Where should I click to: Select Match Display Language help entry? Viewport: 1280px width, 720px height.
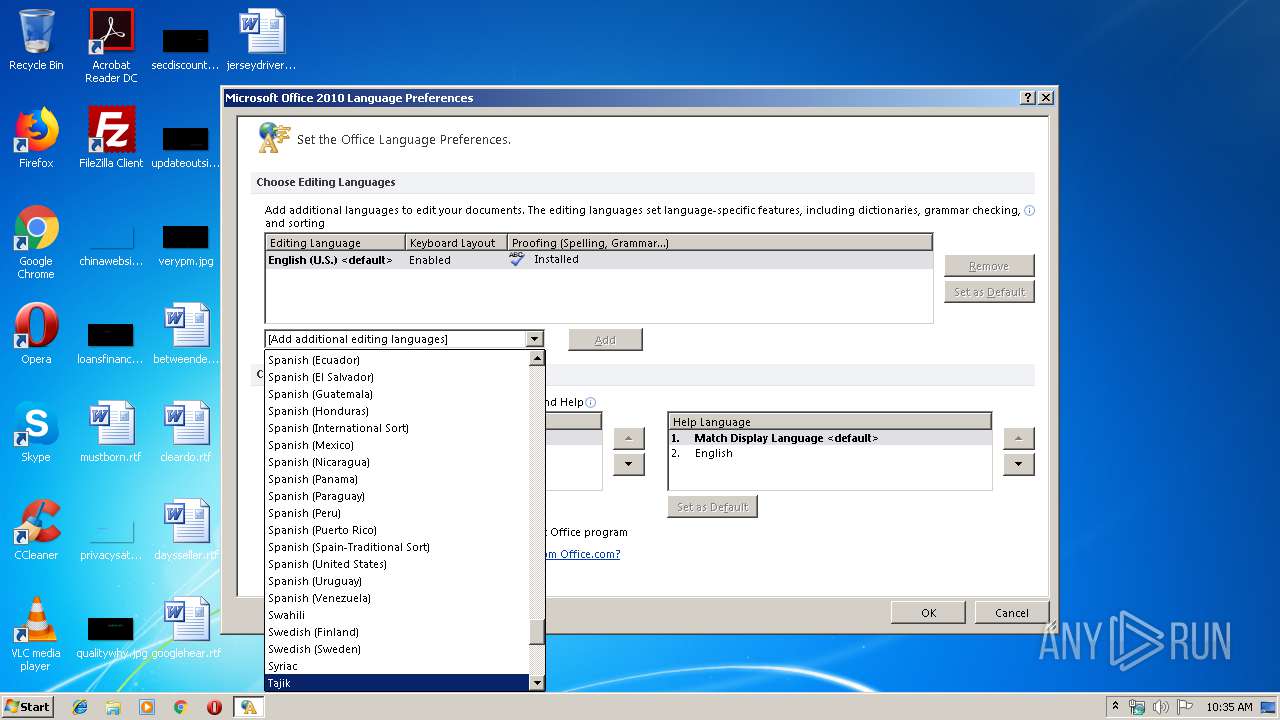(x=830, y=438)
